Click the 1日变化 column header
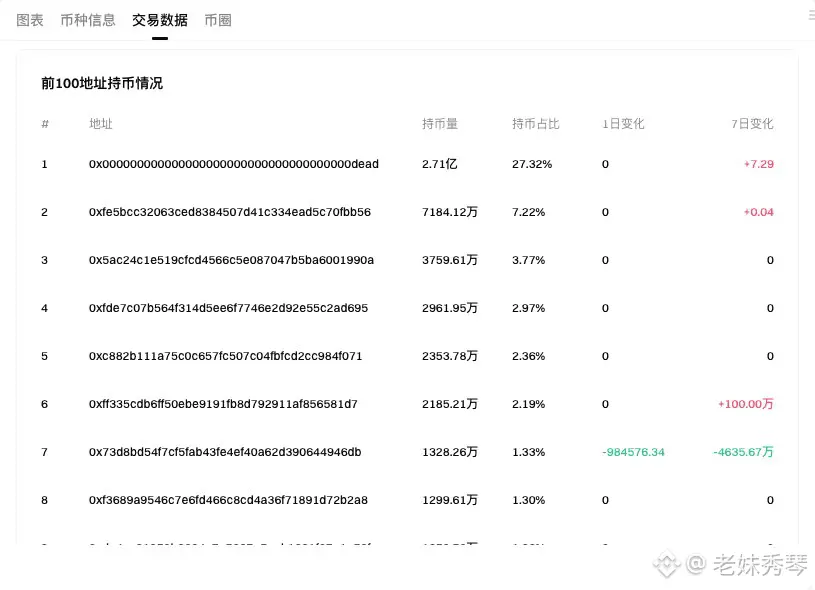 [623, 124]
